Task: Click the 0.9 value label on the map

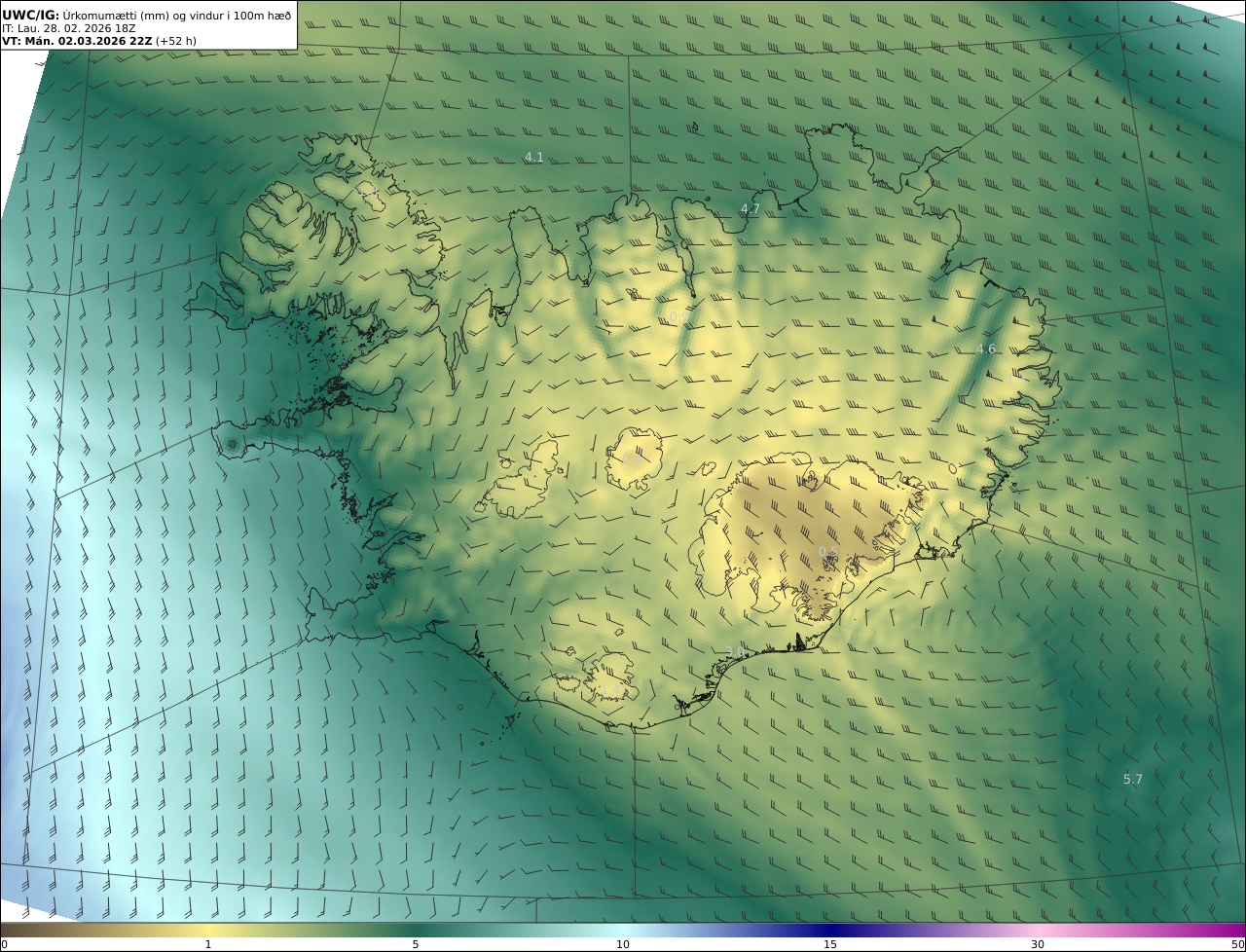Action: tap(678, 317)
